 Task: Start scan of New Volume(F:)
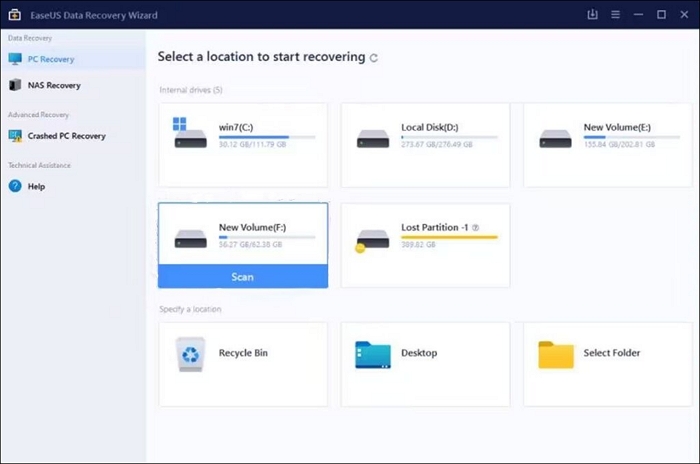[243, 276]
